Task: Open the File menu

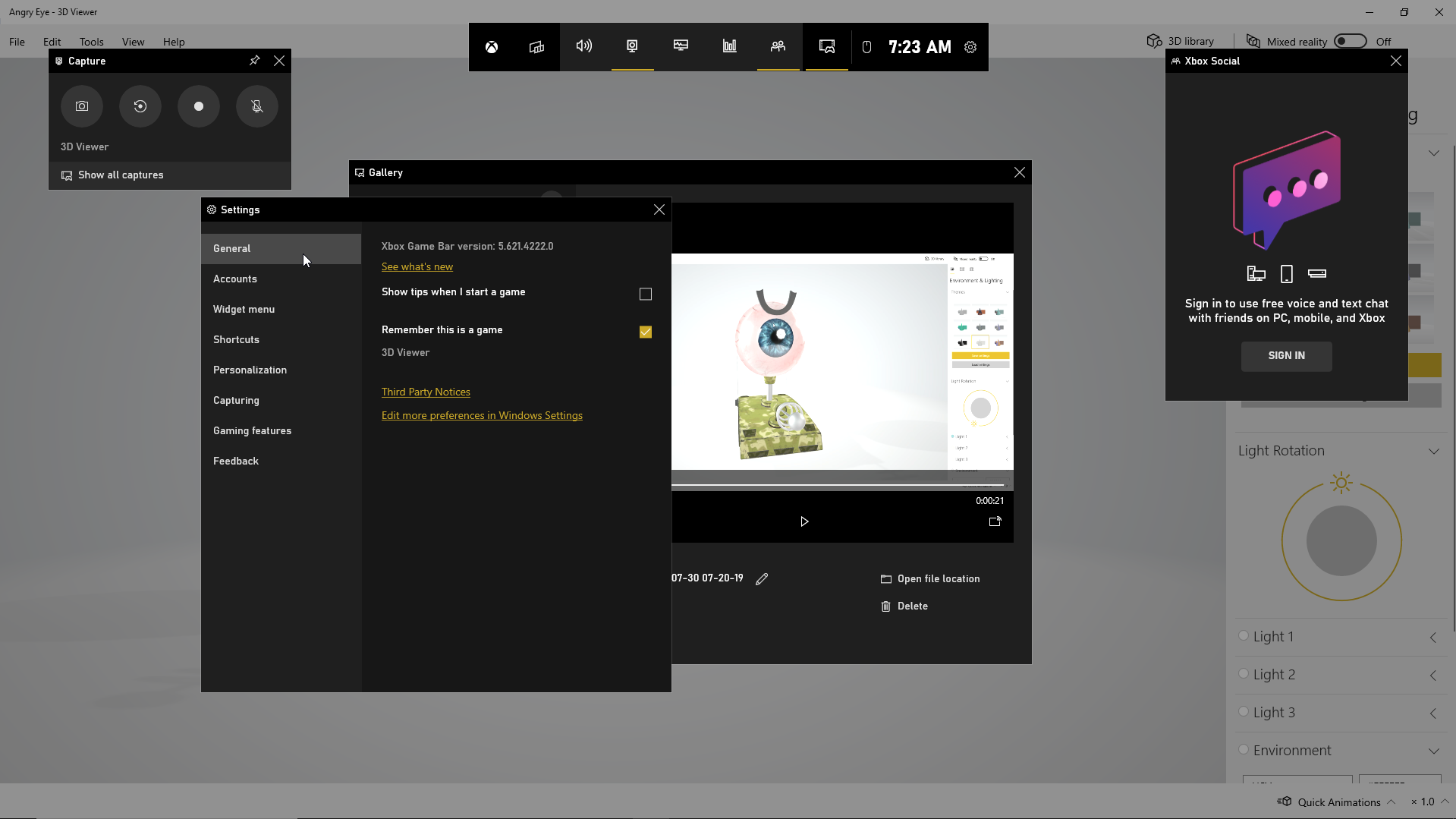Action: pyautogui.click(x=17, y=42)
